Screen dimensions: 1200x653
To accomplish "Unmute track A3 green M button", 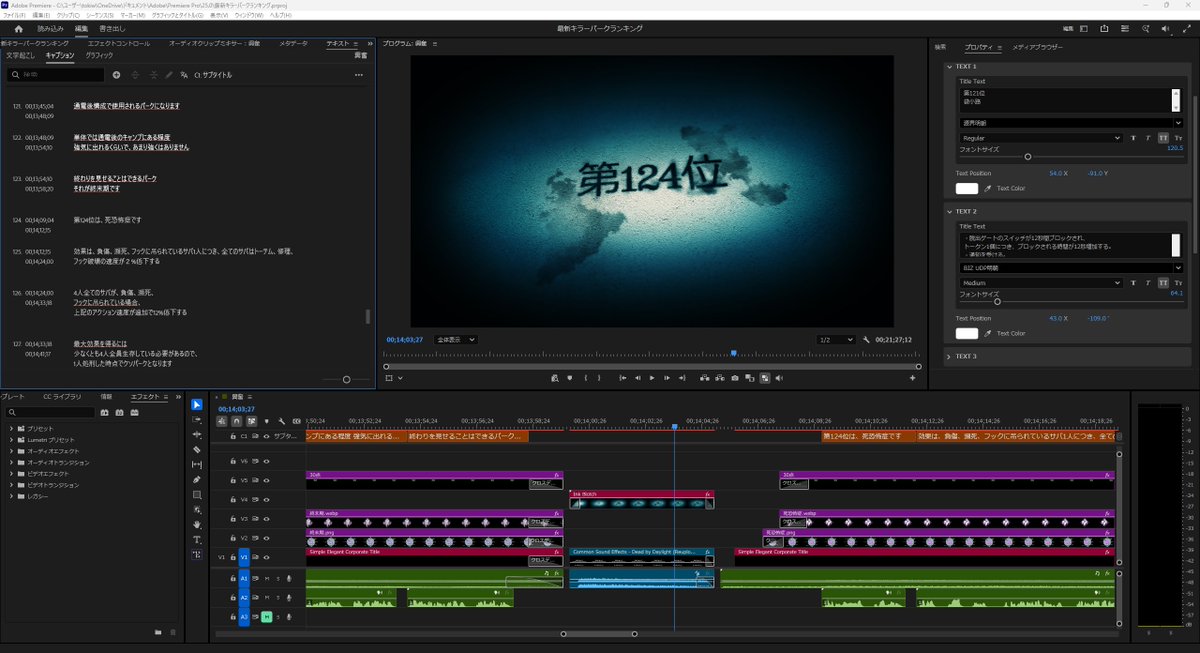I will [267, 616].
